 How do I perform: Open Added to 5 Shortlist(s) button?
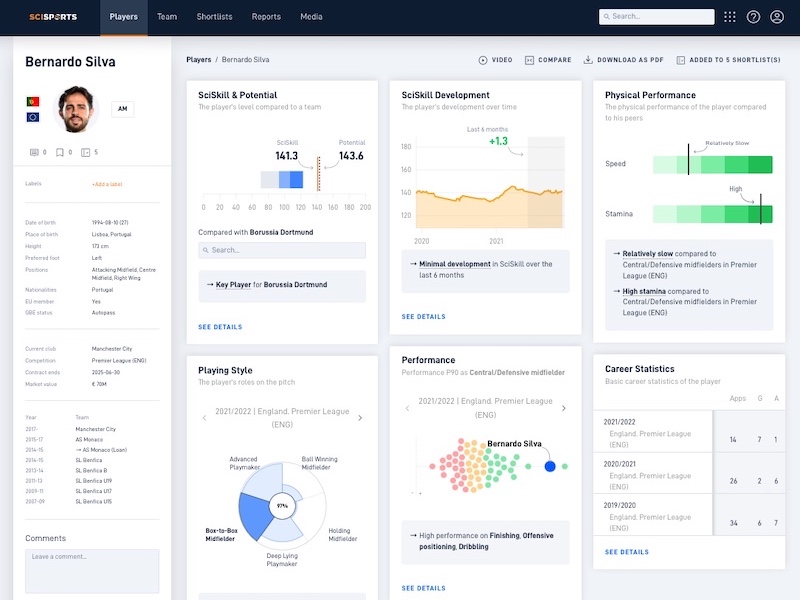[727, 60]
